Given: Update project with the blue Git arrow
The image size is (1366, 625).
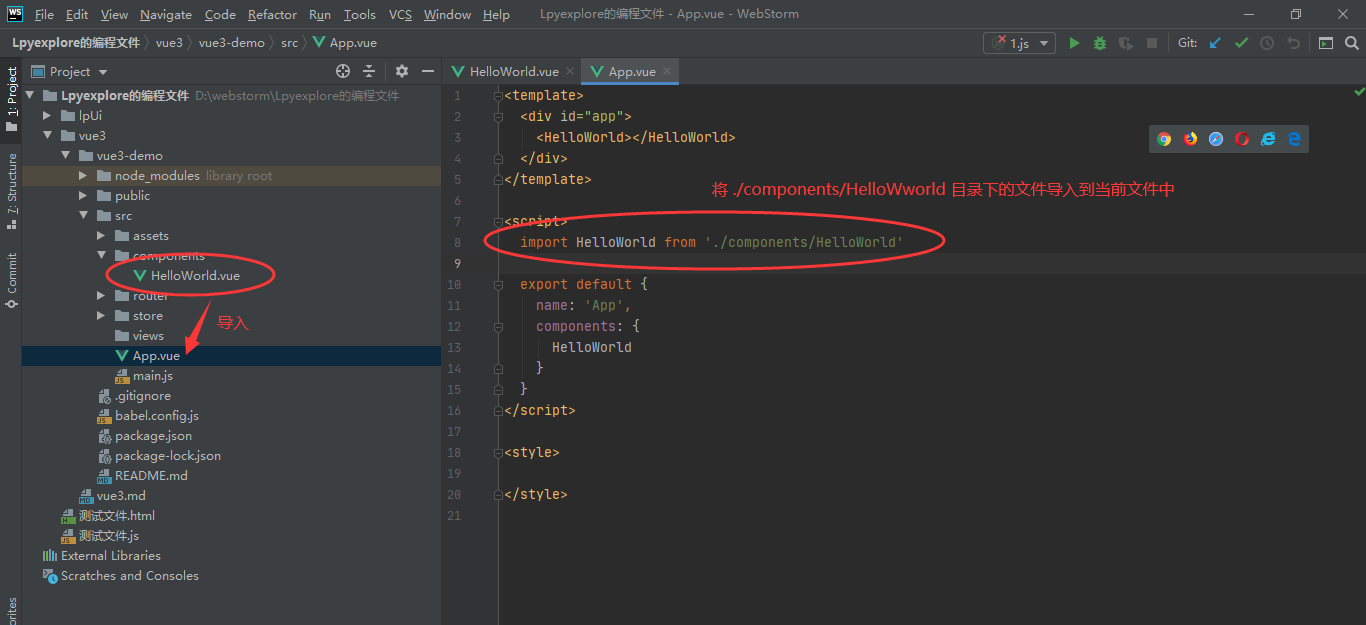Looking at the screenshot, I should 1215,43.
